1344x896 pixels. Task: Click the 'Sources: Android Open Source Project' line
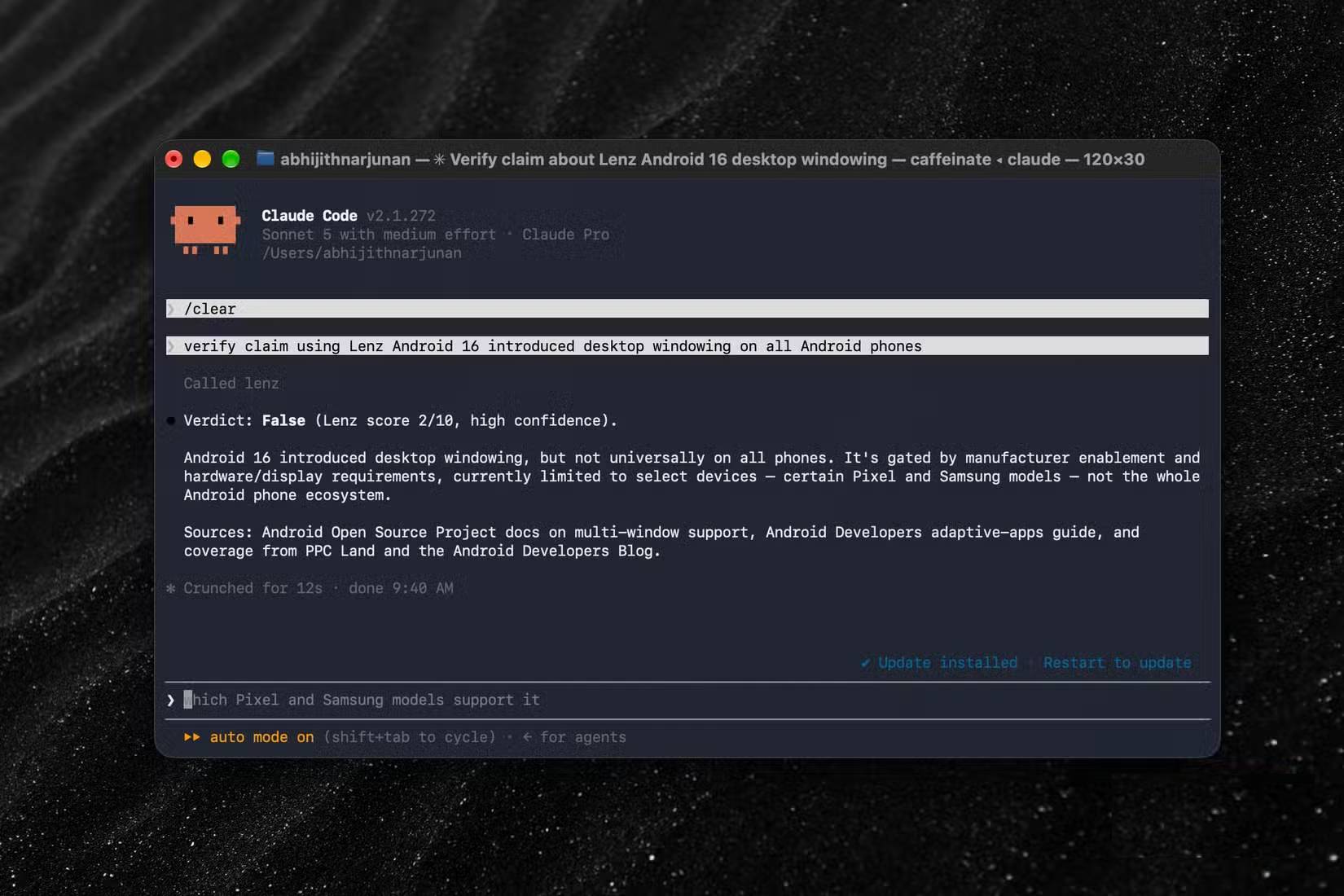point(661,532)
